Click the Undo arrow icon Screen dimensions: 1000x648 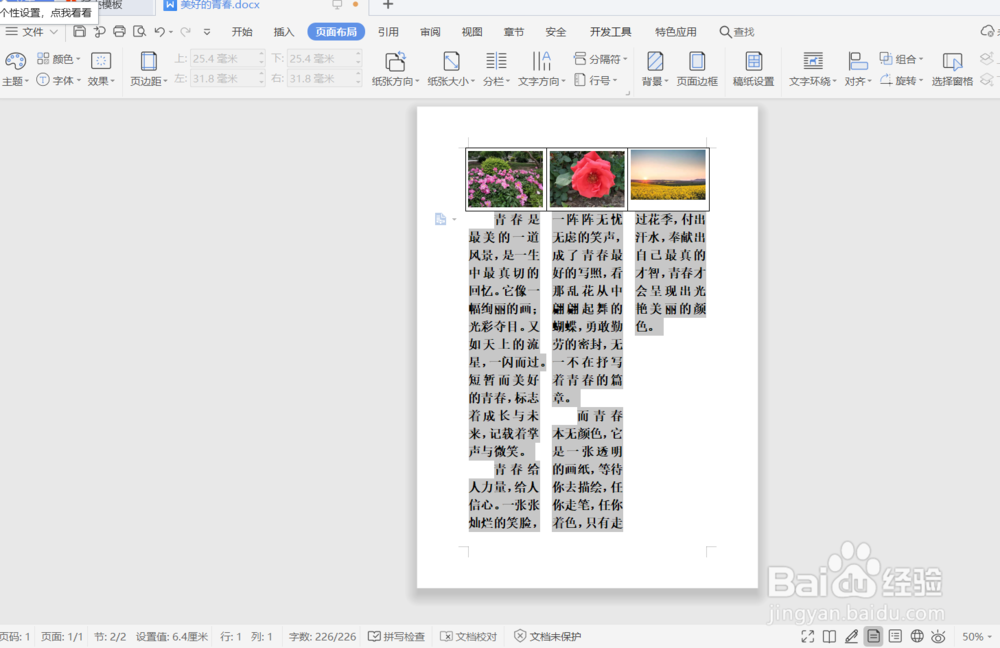click(x=159, y=31)
